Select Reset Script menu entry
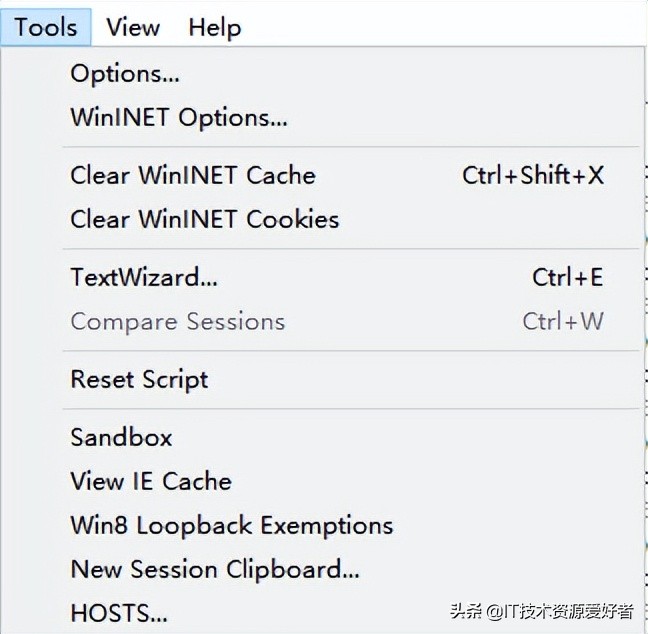Image resolution: width=648 pixels, height=634 pixels. pos(139,380)
